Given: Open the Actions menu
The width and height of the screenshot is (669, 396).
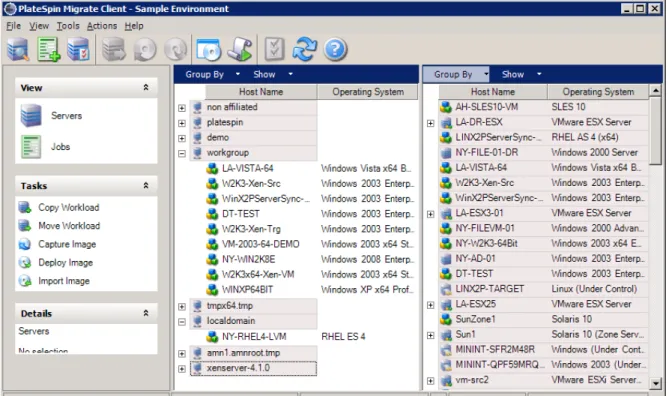Looking at the screenshot, I should (102, 26).
